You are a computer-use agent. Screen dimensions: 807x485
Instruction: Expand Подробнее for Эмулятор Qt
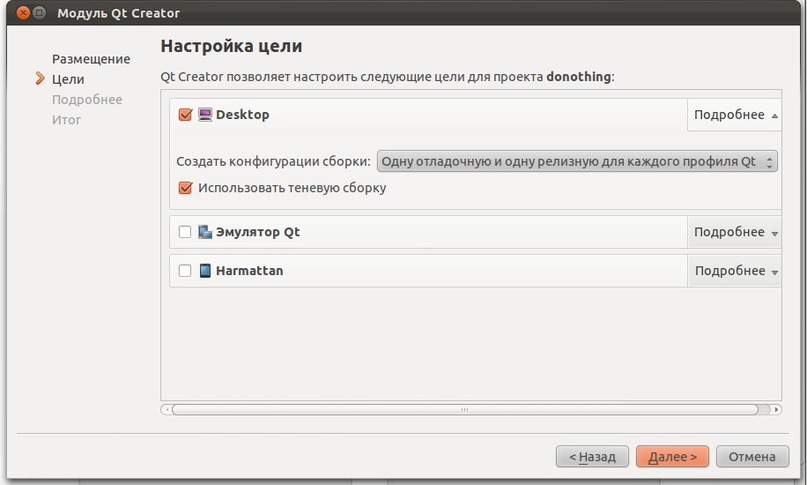point(735,232)
